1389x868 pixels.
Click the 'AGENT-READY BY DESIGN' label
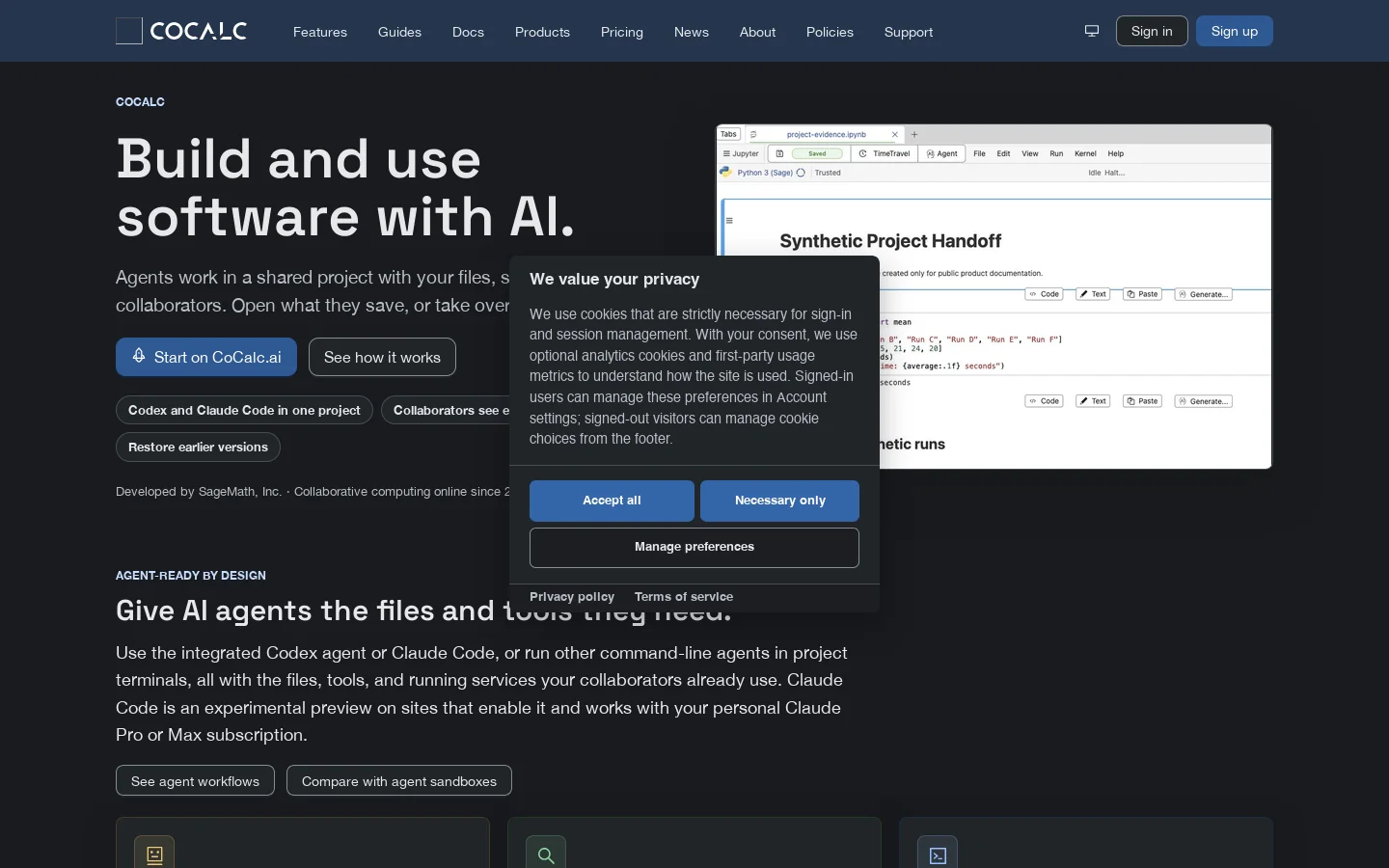tap(191, 575)
